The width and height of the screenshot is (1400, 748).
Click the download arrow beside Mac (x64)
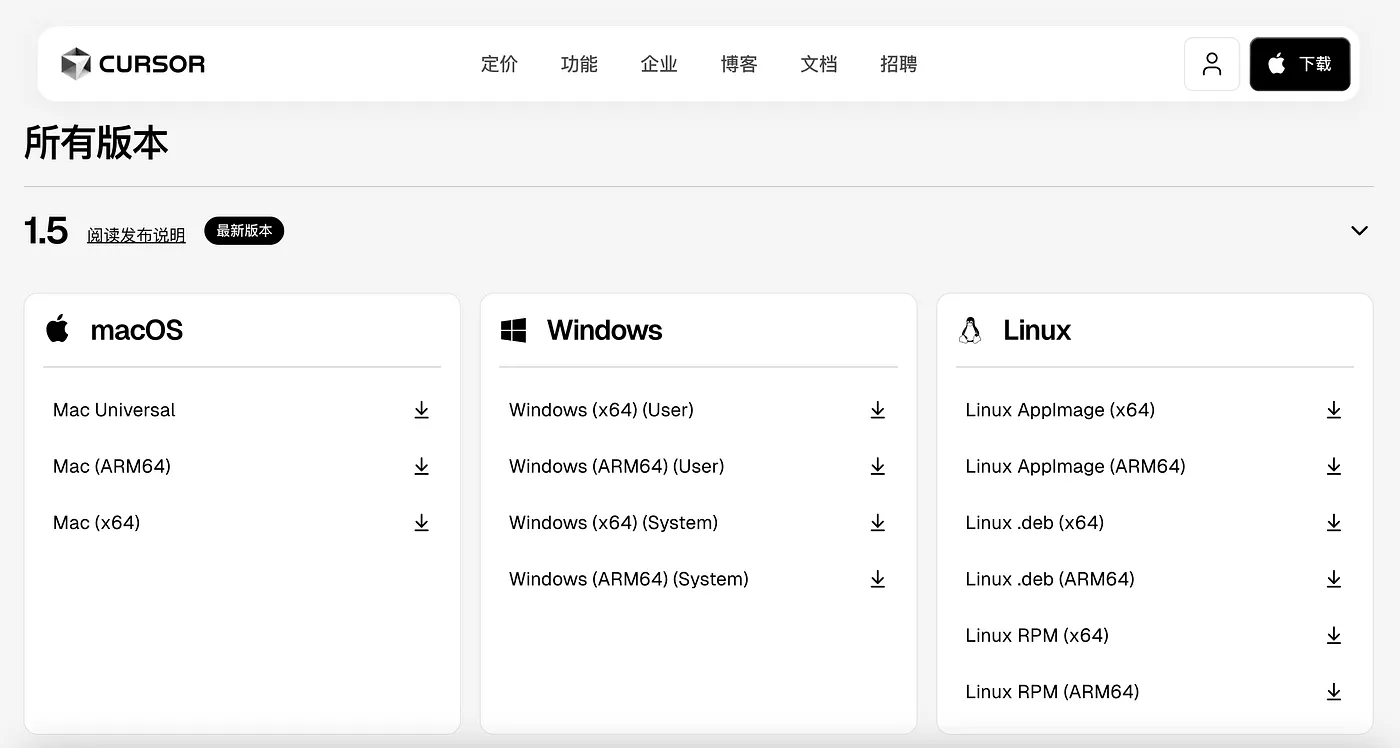coord(421,523)
